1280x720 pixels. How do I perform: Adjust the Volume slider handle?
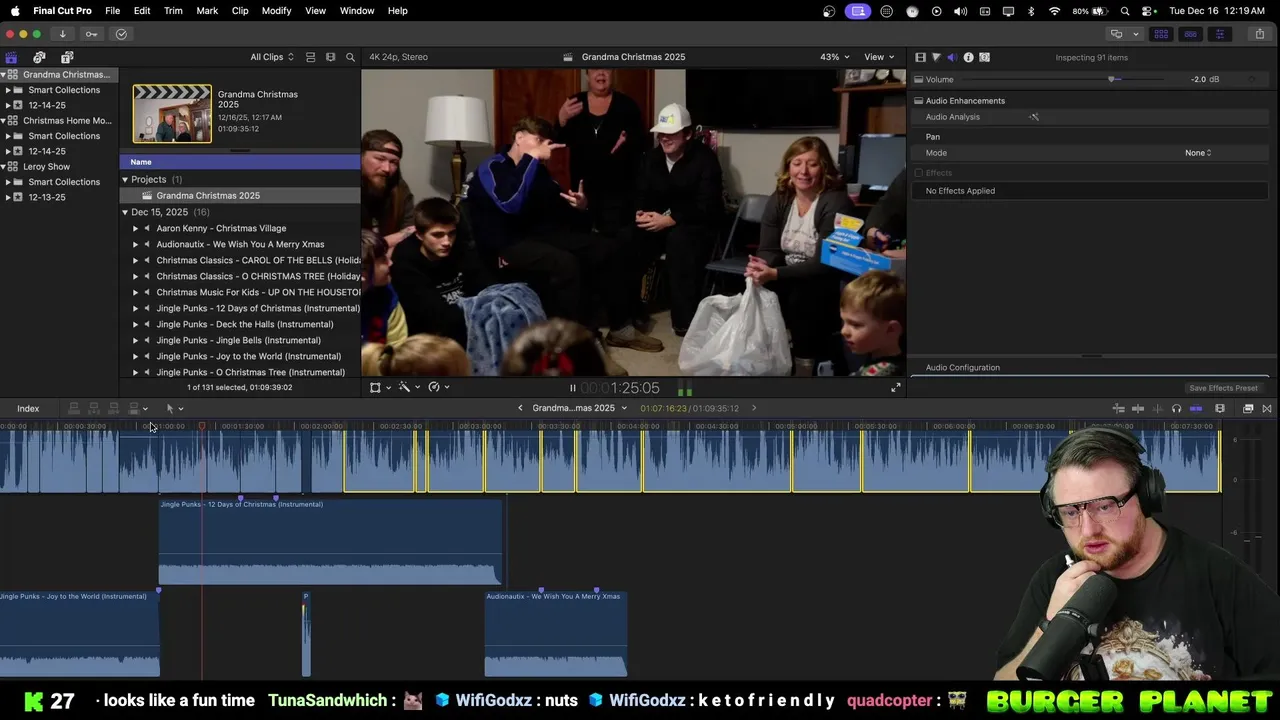coord(1111,79)
